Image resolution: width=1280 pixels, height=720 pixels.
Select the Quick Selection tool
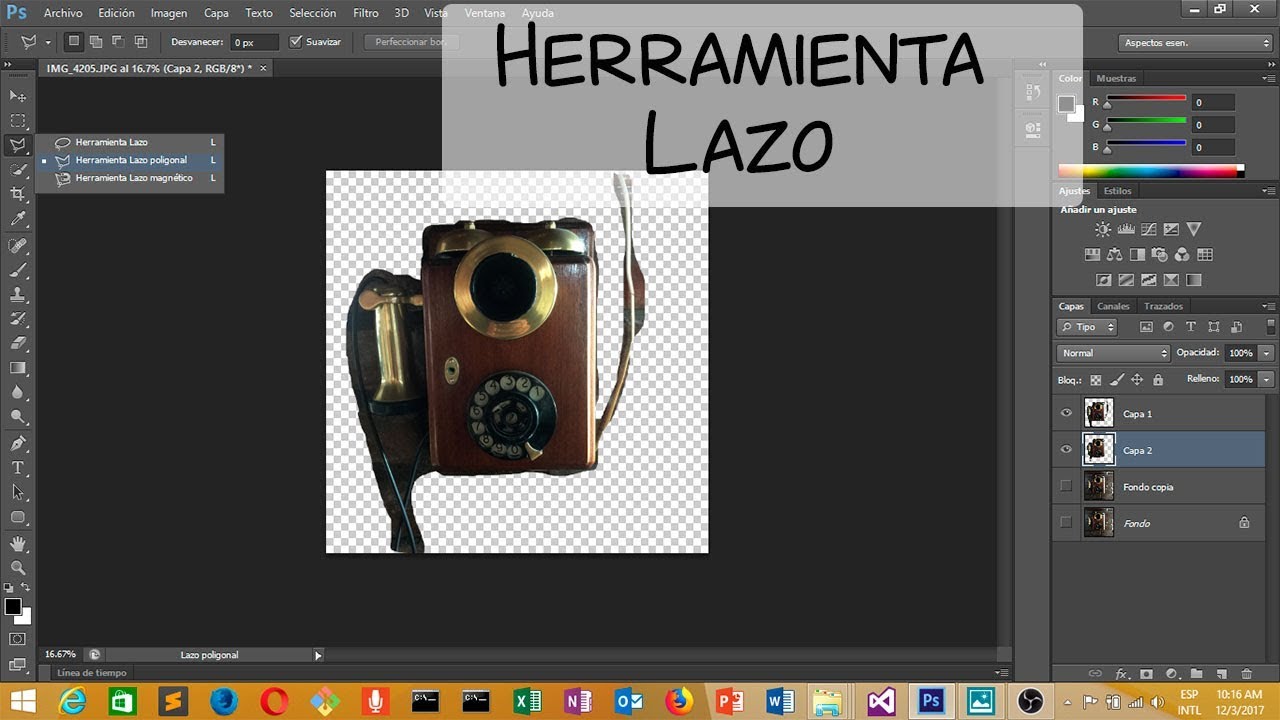[x=18, y=170]
